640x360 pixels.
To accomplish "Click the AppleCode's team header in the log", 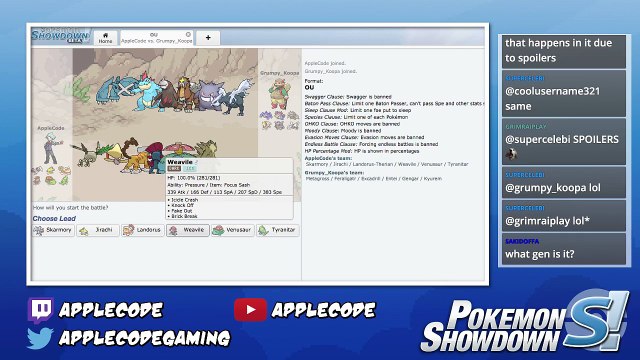I will click(328, 158).
